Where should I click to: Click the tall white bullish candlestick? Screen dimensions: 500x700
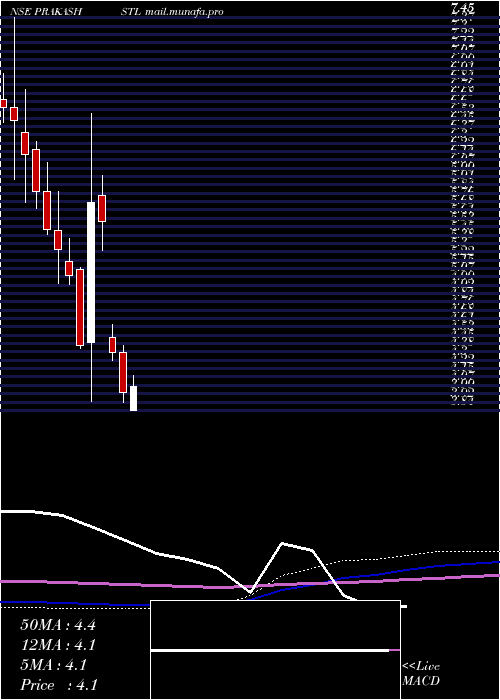[91, 272]
